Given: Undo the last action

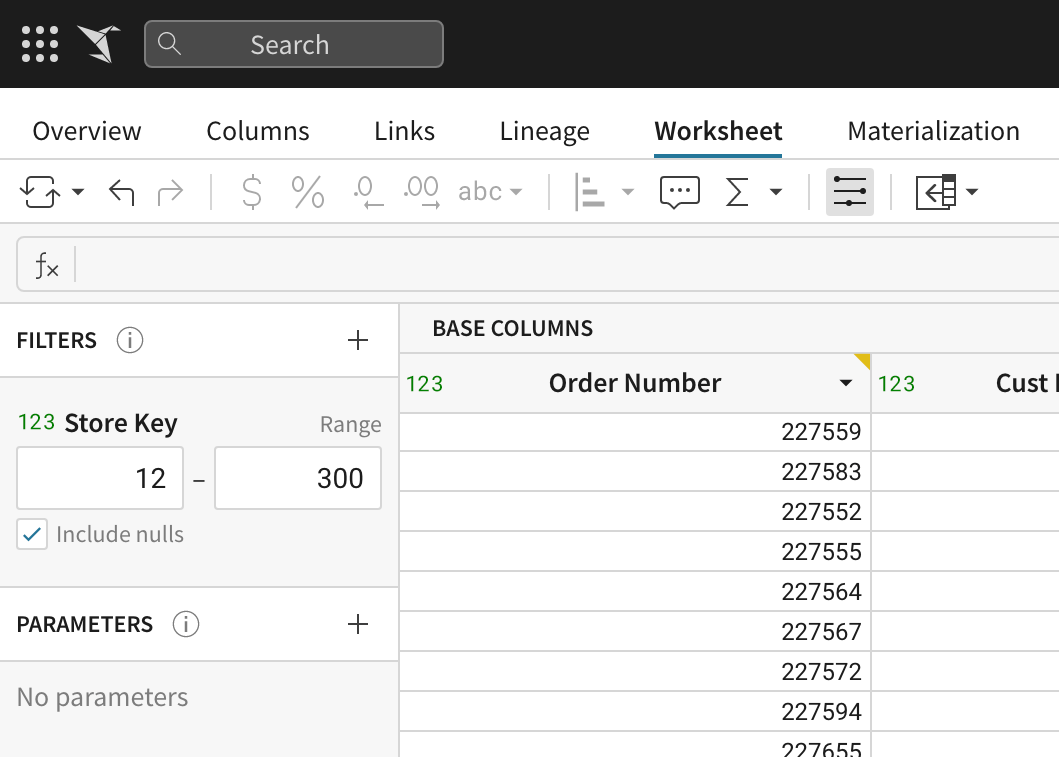Looking at the screenshot, I should (122, 192).
